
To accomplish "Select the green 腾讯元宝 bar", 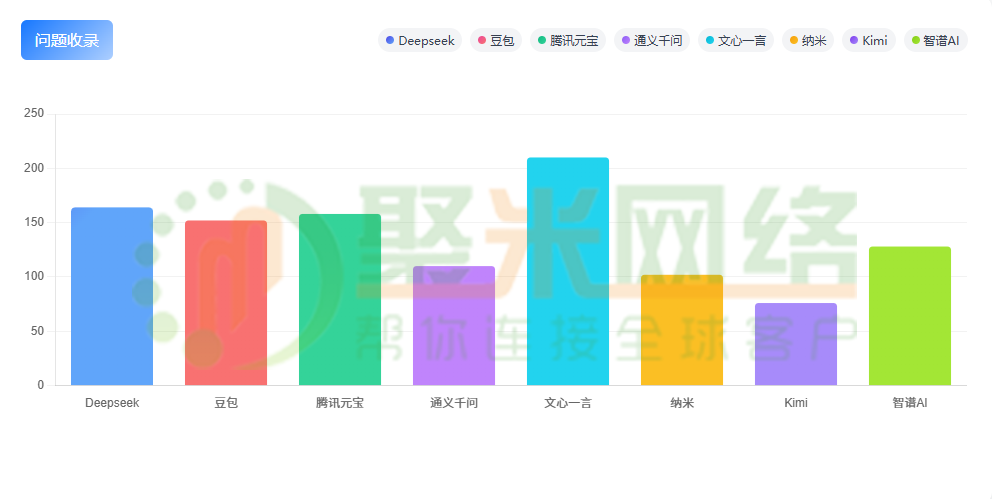I will [x=340, y=300].
